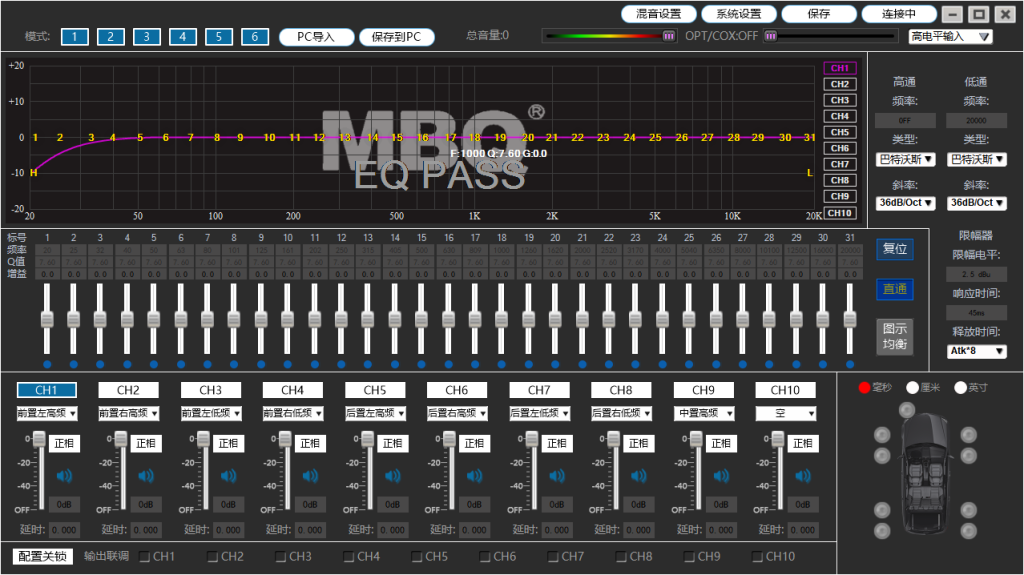Switch to the CH5 EQ graph tab
This screenshot has height=575, width=1024.
[840, 132]
